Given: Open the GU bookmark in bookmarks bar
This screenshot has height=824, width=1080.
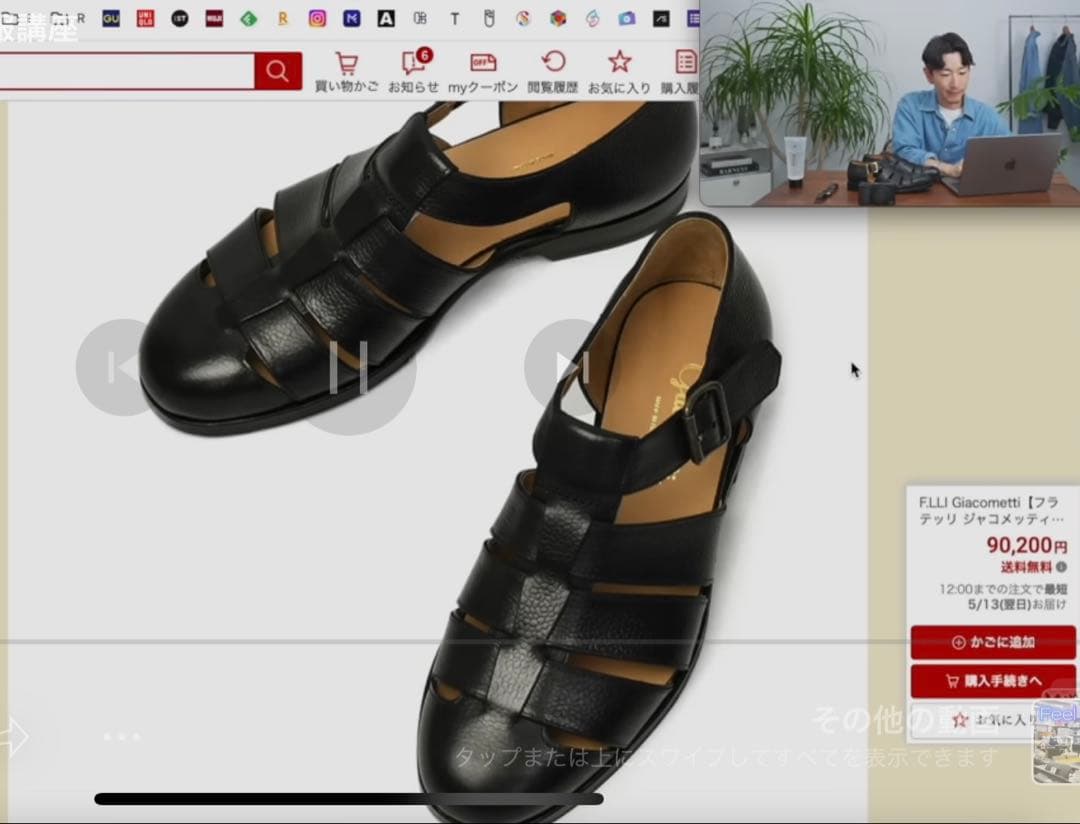Looking at the screenshot, I should (111, 18).
